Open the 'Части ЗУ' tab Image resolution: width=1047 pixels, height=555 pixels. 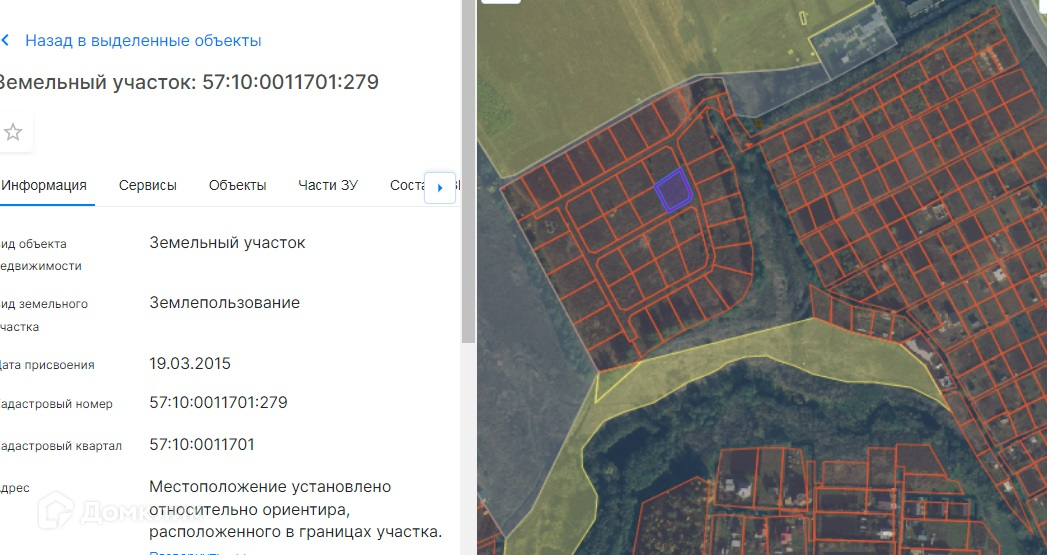[x=328, y=185]
